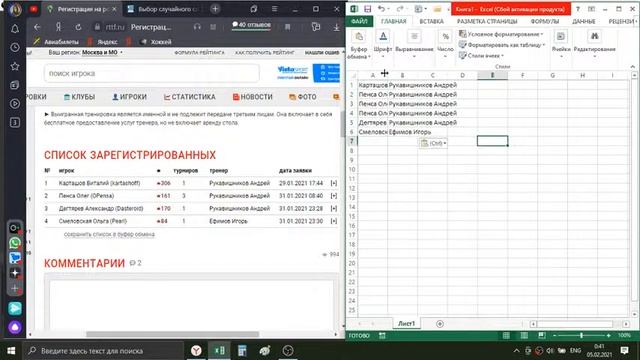Open the Cells group icon in ribbon
The image size is (640, 360).
click(561, 36)
